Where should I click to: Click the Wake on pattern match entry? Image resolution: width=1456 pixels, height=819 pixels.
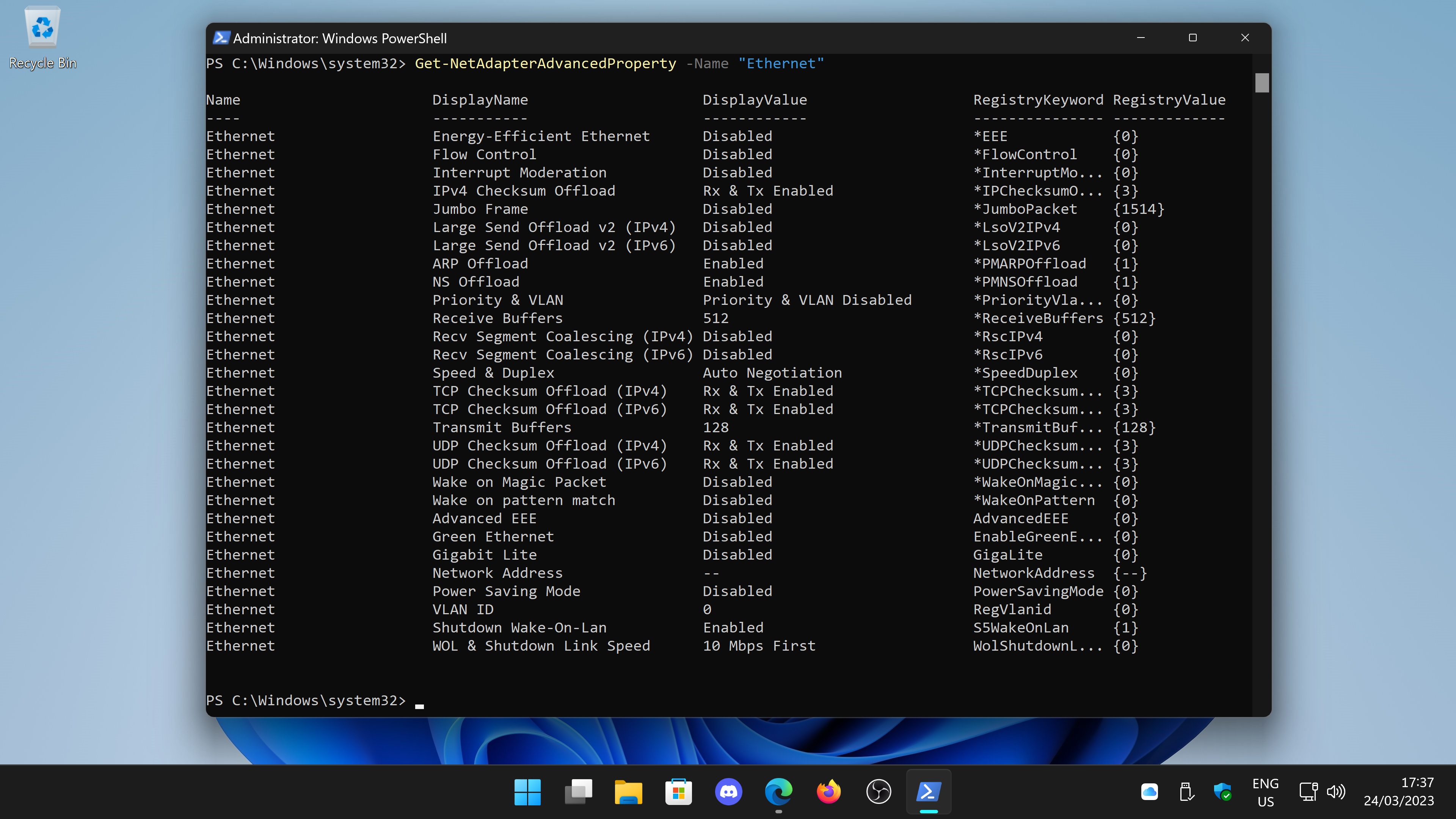pyautogui.click(x=524, y=500)
